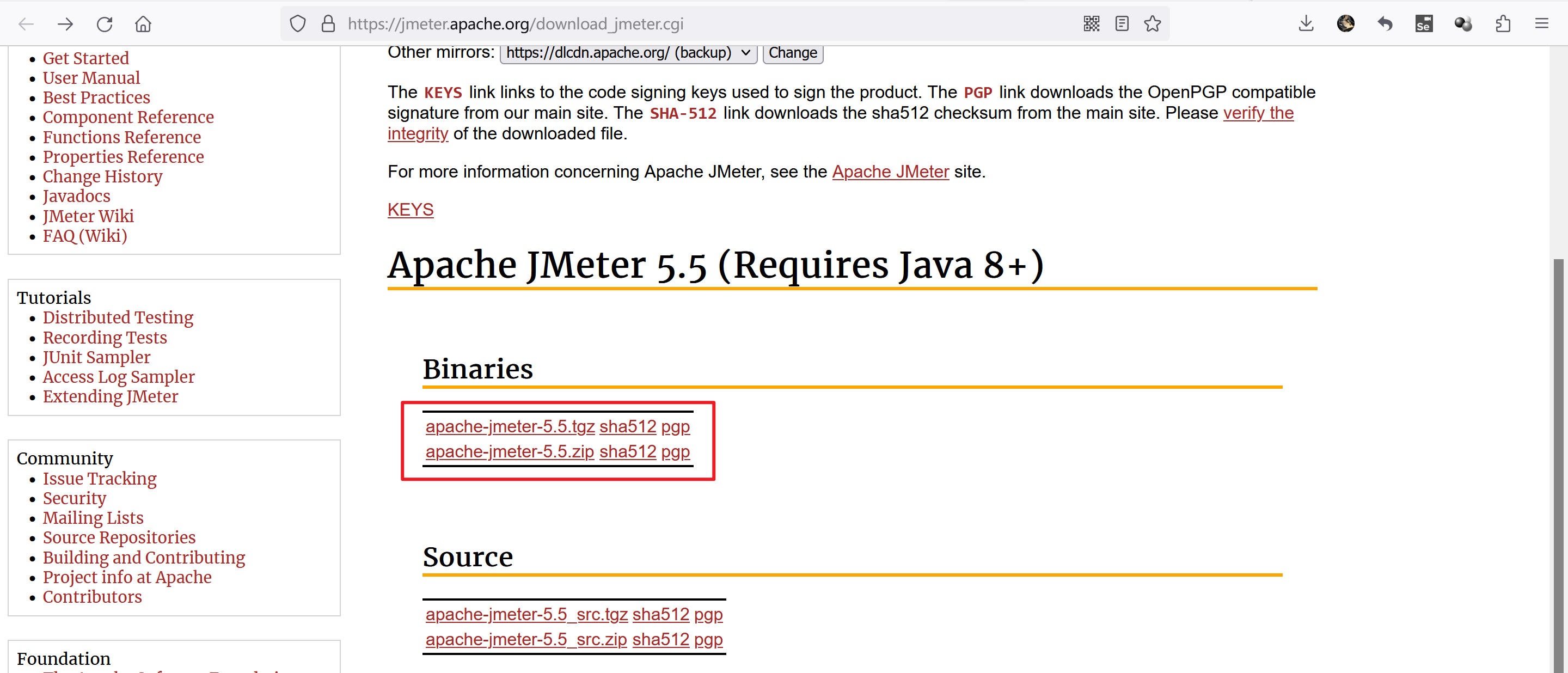Screen dimensions: 1568x673
Task: Open Project info at Apache link
Action: [x=127, y=577]
